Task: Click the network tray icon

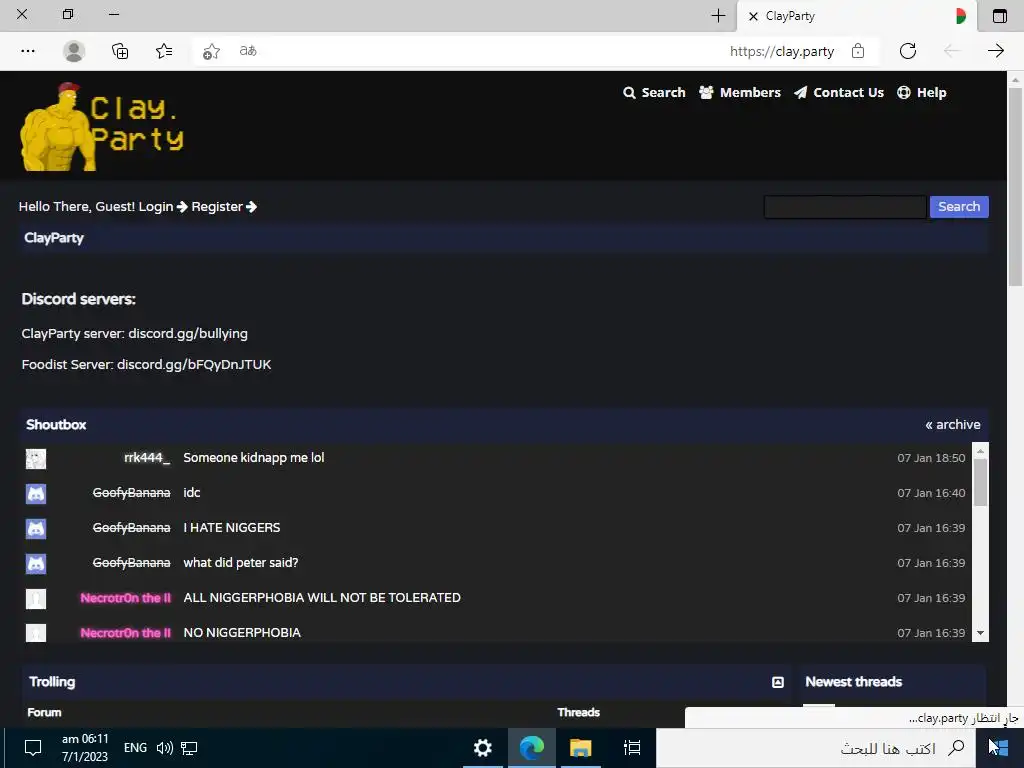Action: pyautogui.click(x=189, y=748)
